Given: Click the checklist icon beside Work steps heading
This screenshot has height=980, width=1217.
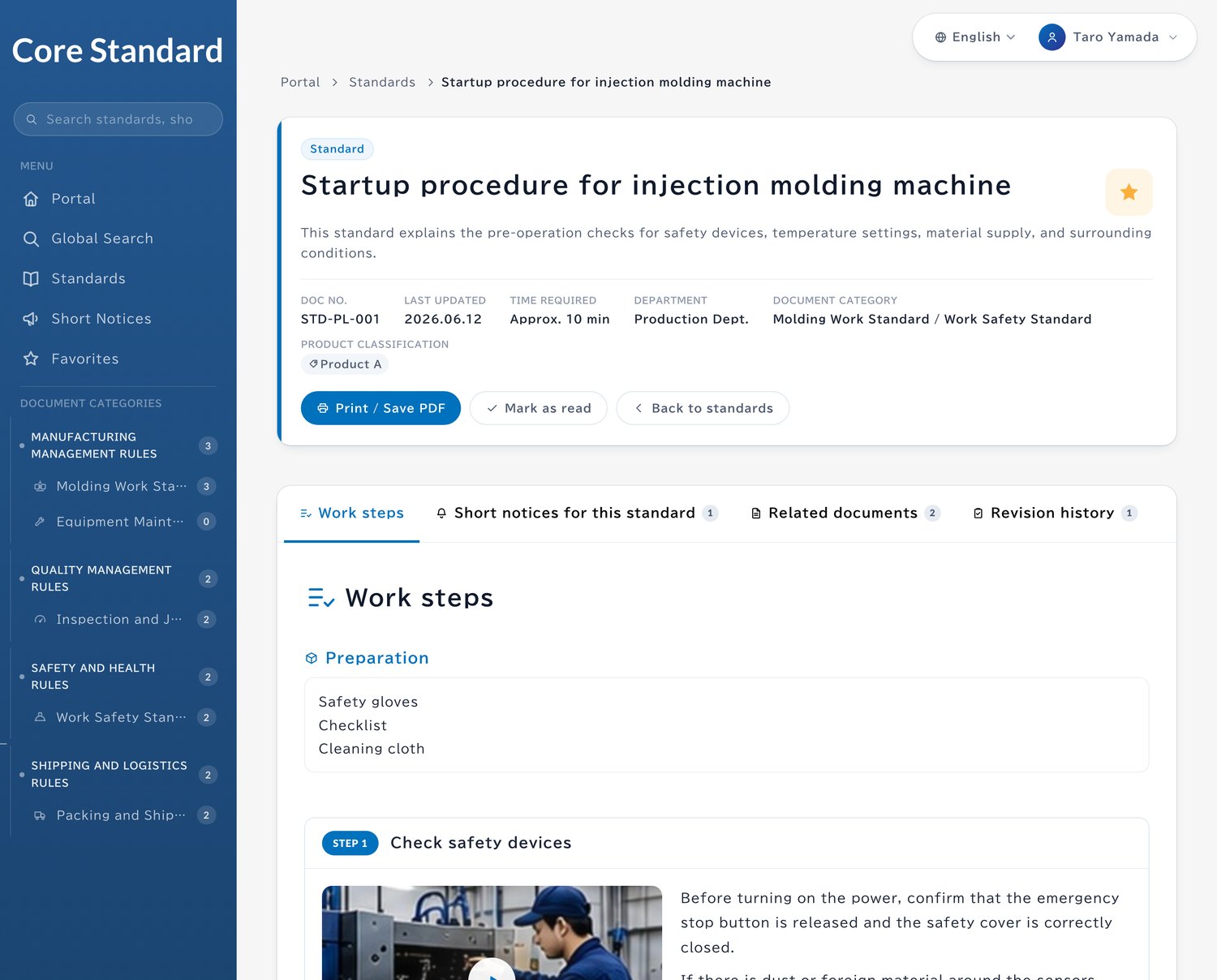Looking at the screenshot, I should 321,598.
